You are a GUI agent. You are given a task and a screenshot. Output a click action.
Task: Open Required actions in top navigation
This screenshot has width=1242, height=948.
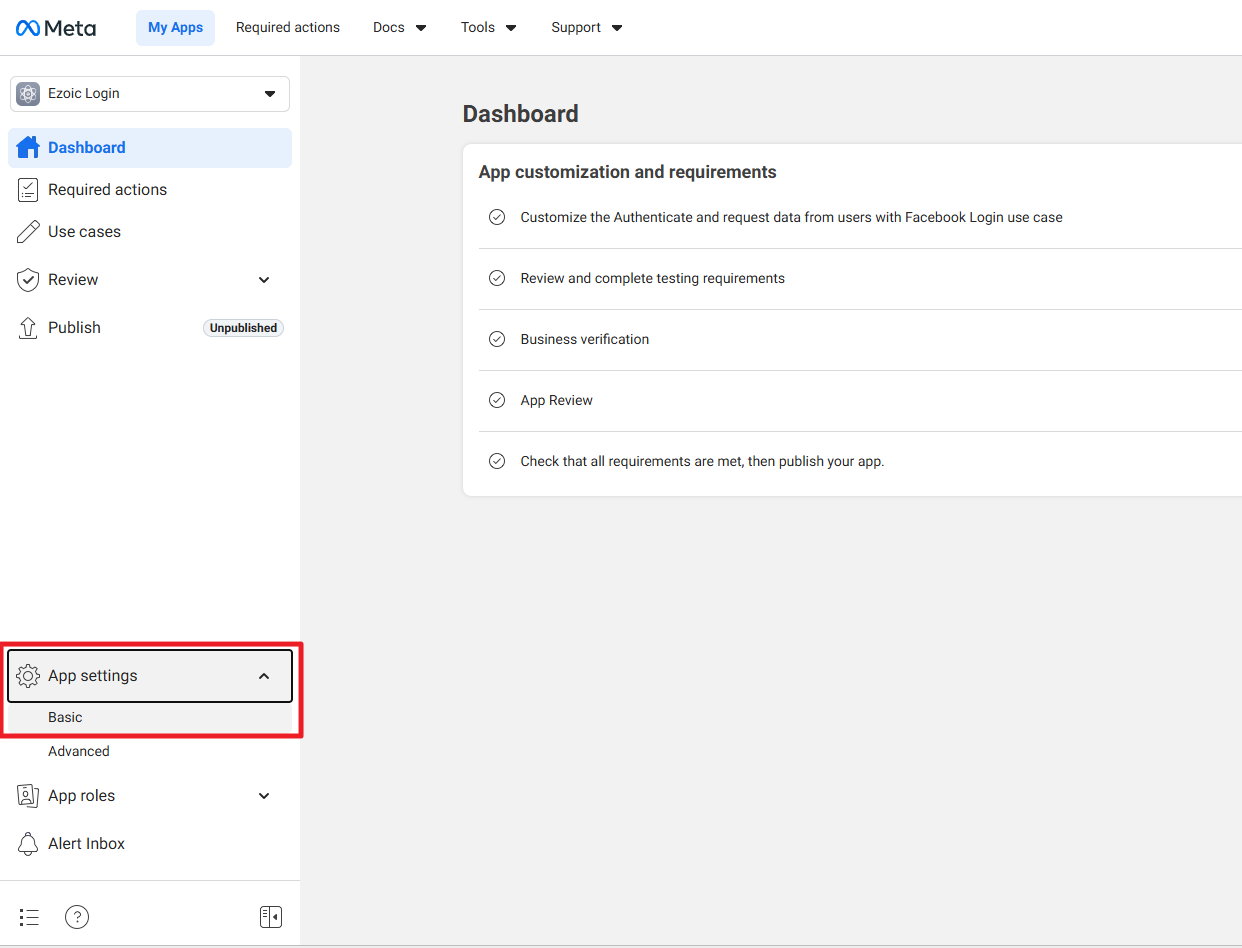(288, 28)
